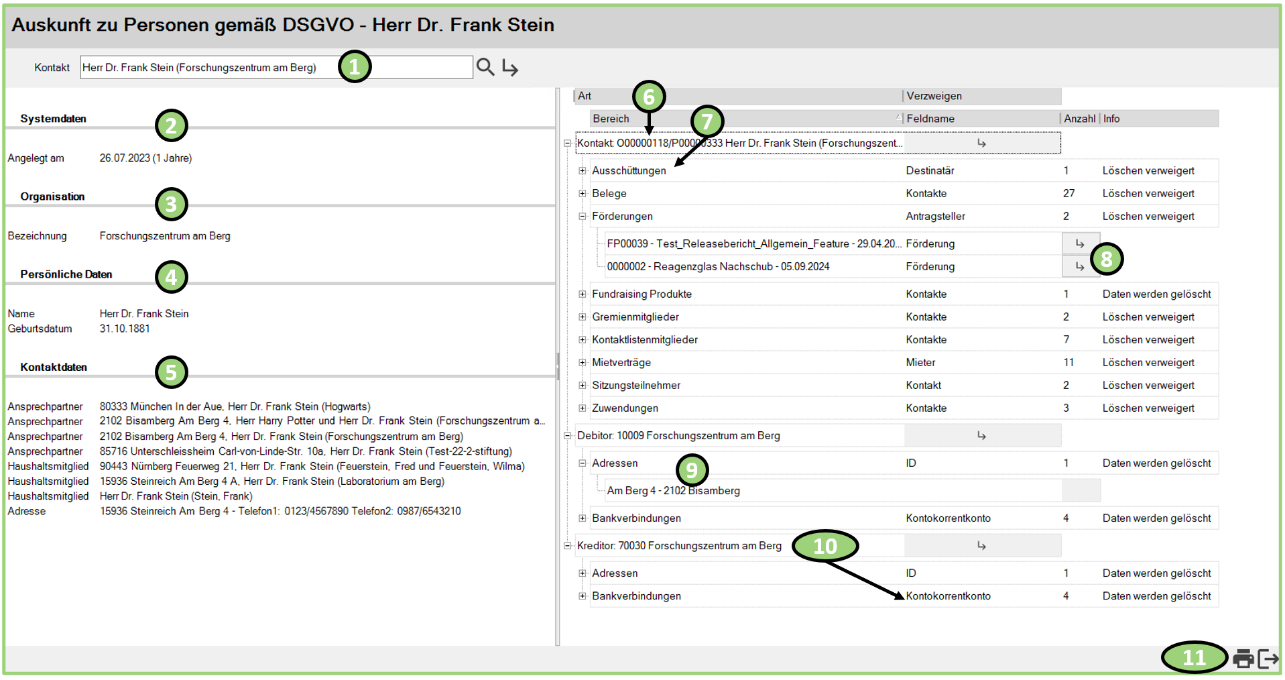Click the jump arrow in the Kreditor 70030 row
The width and height of the screenshot is (1285, 680).
point(981,546)
